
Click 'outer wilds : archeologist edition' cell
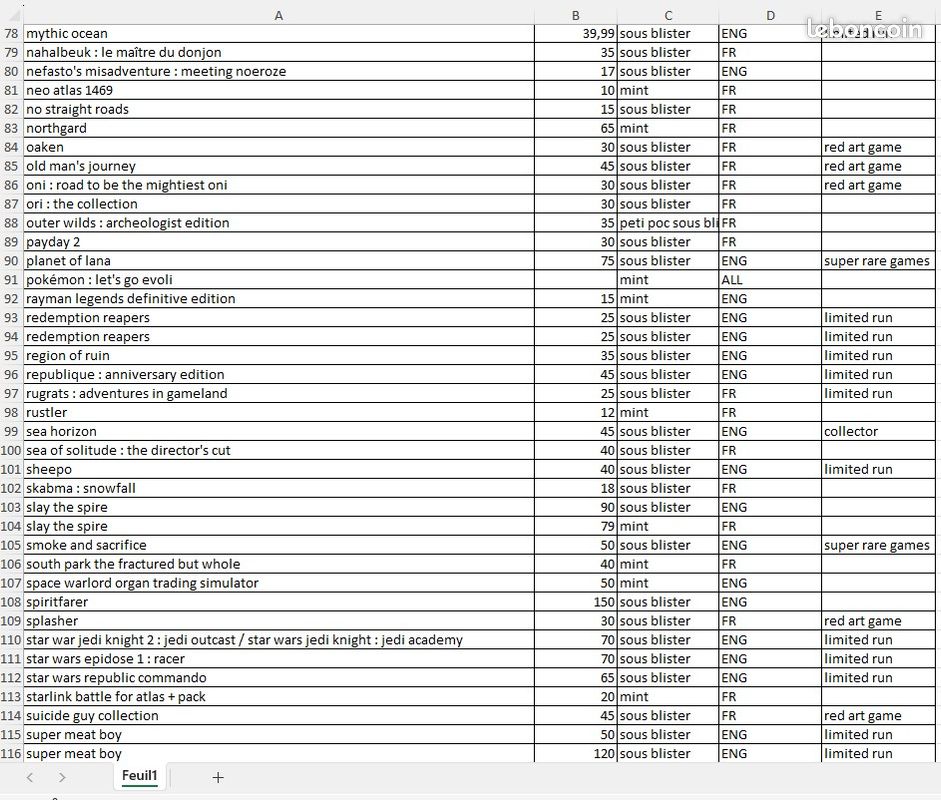[278, 223]
